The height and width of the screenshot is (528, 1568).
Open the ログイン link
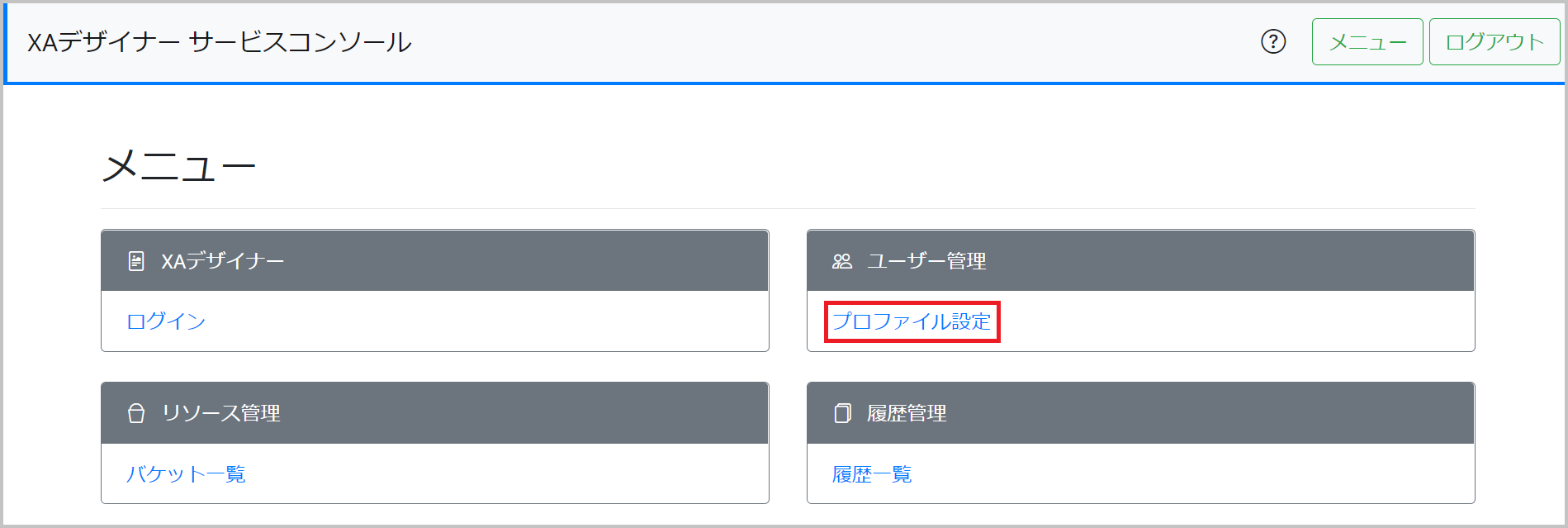(x=166, y=321)
